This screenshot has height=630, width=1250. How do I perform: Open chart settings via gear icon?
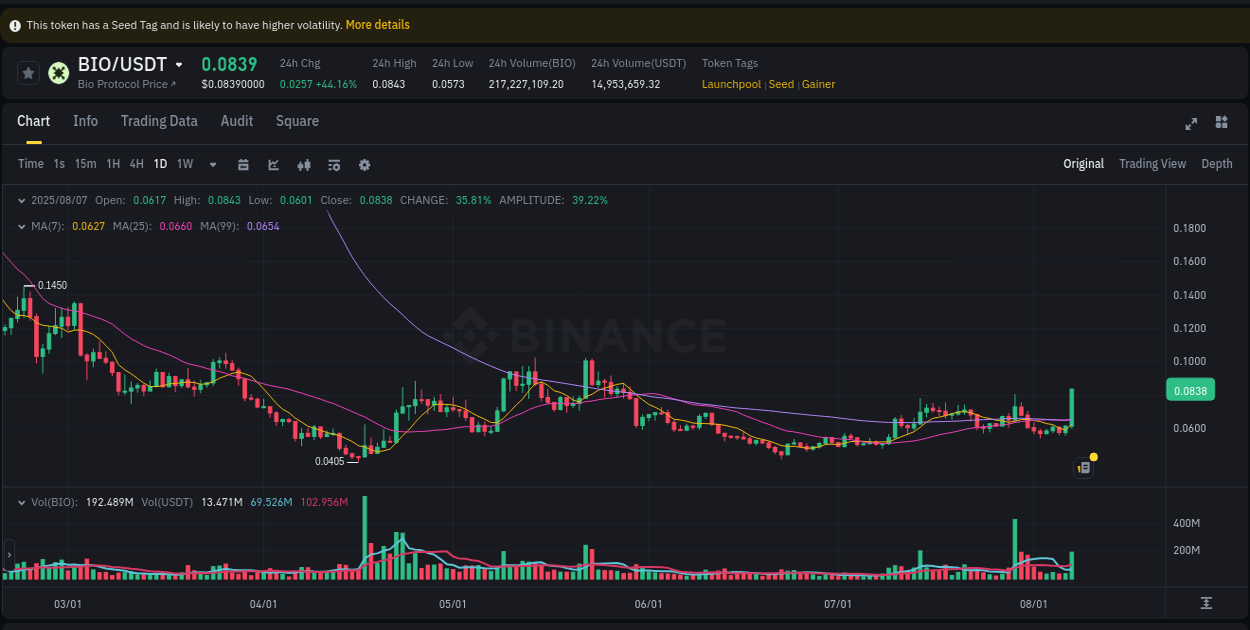(x=364, y=164)
